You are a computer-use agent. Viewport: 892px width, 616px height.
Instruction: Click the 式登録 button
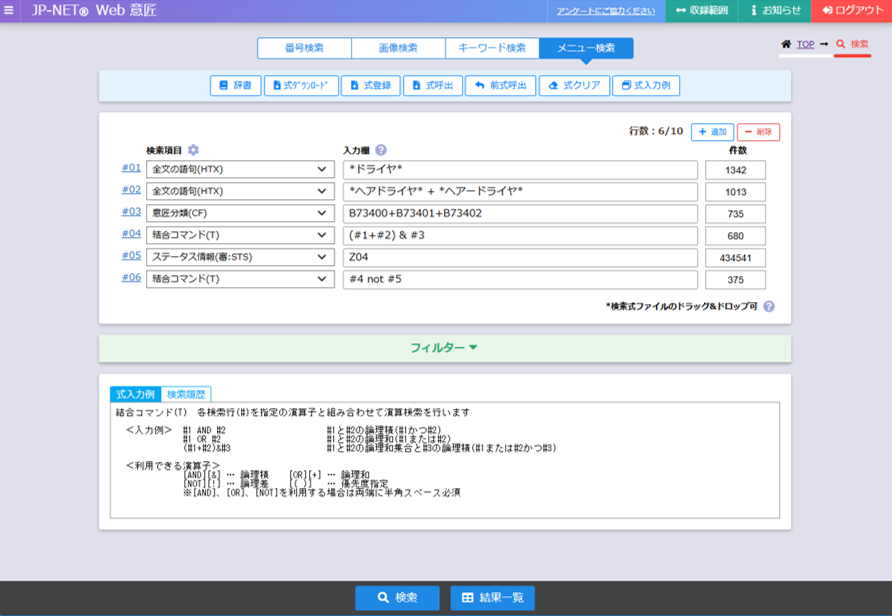point(371,85)
